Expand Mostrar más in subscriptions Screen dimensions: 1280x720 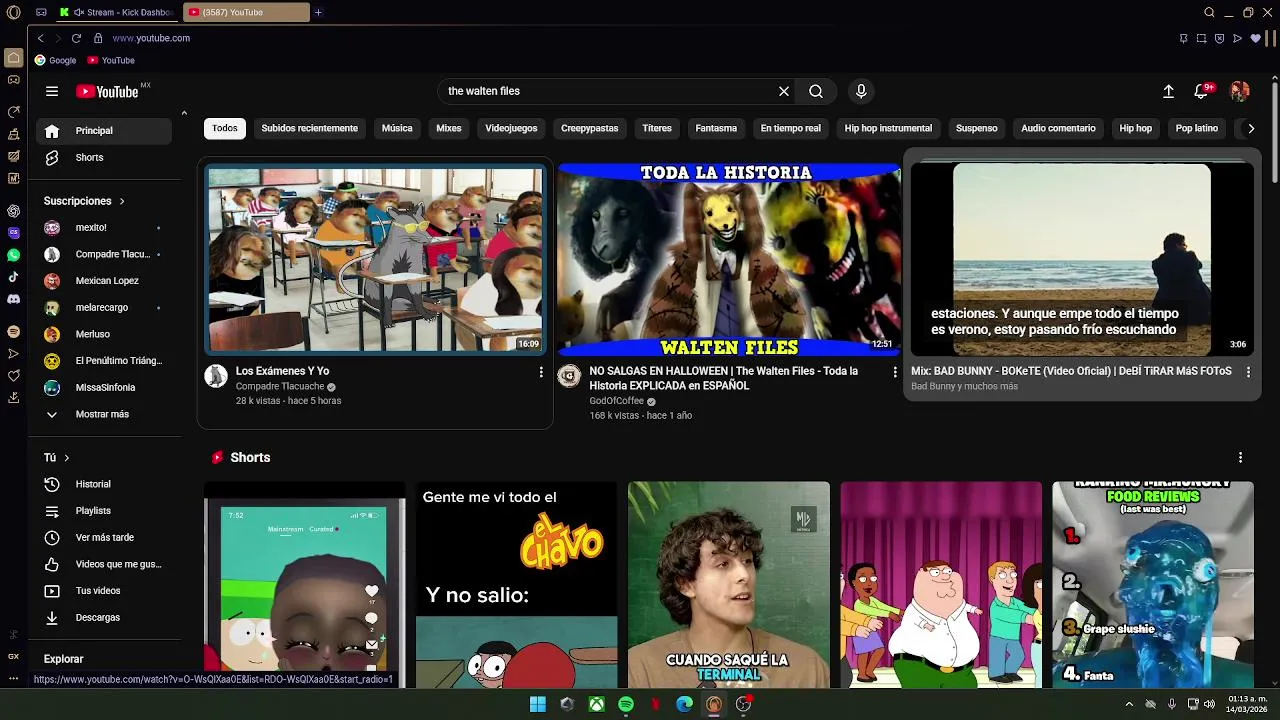(104, 414)
